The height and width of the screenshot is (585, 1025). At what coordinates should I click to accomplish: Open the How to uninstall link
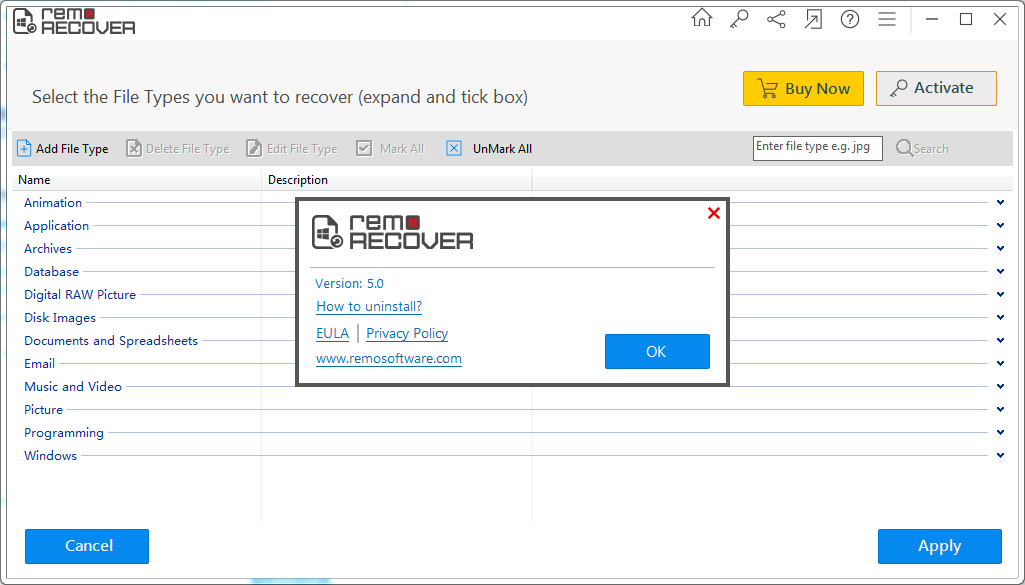pos(369,307)
